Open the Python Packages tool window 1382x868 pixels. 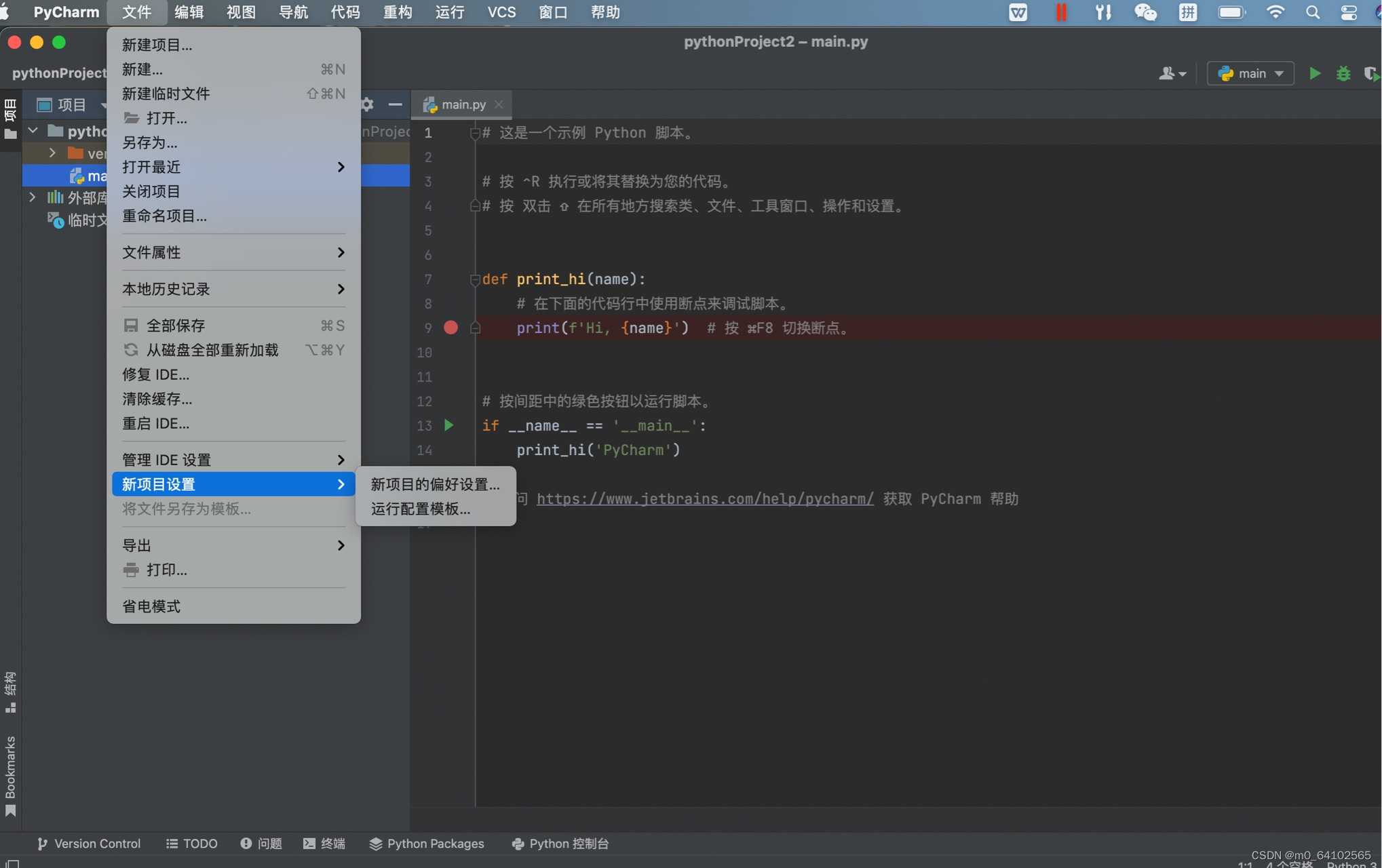(x=427, y=843)
